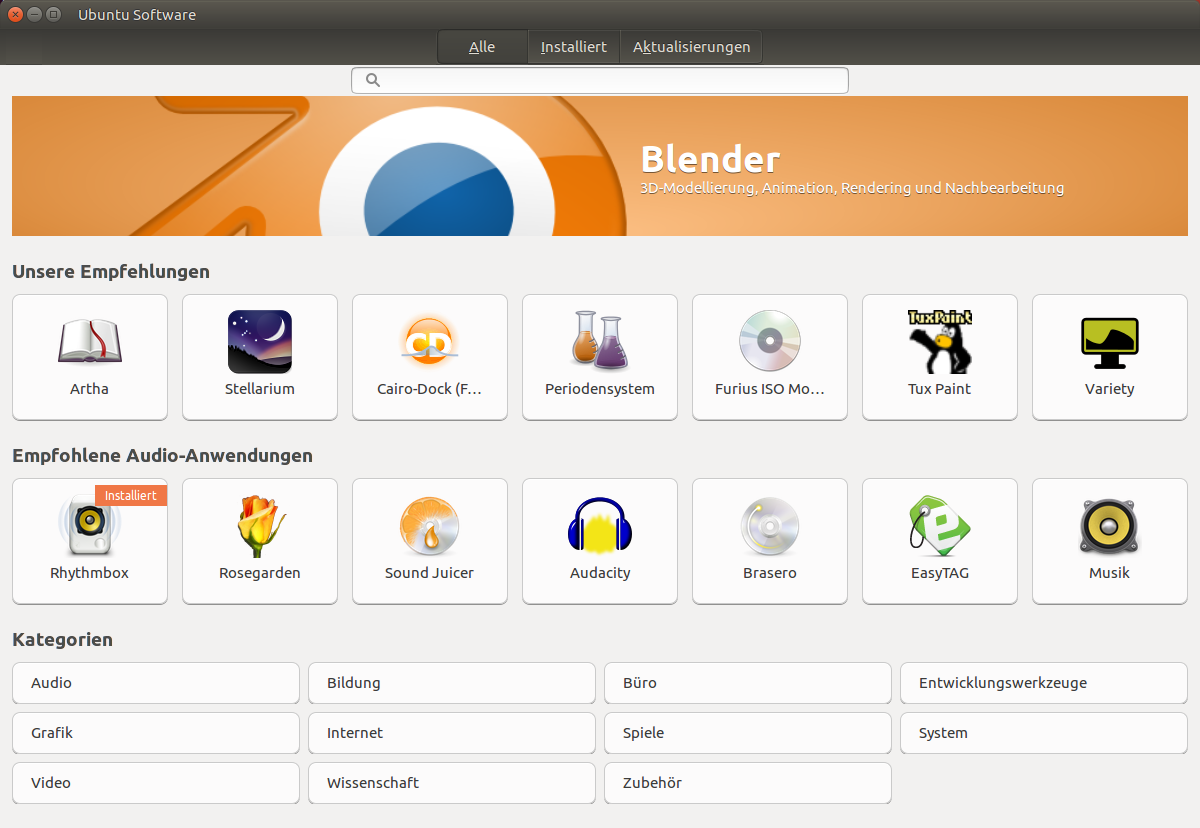The height and width of the screenshot is (828, 1200).
Task: Open the Periodensystem flasks icon
Action: tap(600, 341)
